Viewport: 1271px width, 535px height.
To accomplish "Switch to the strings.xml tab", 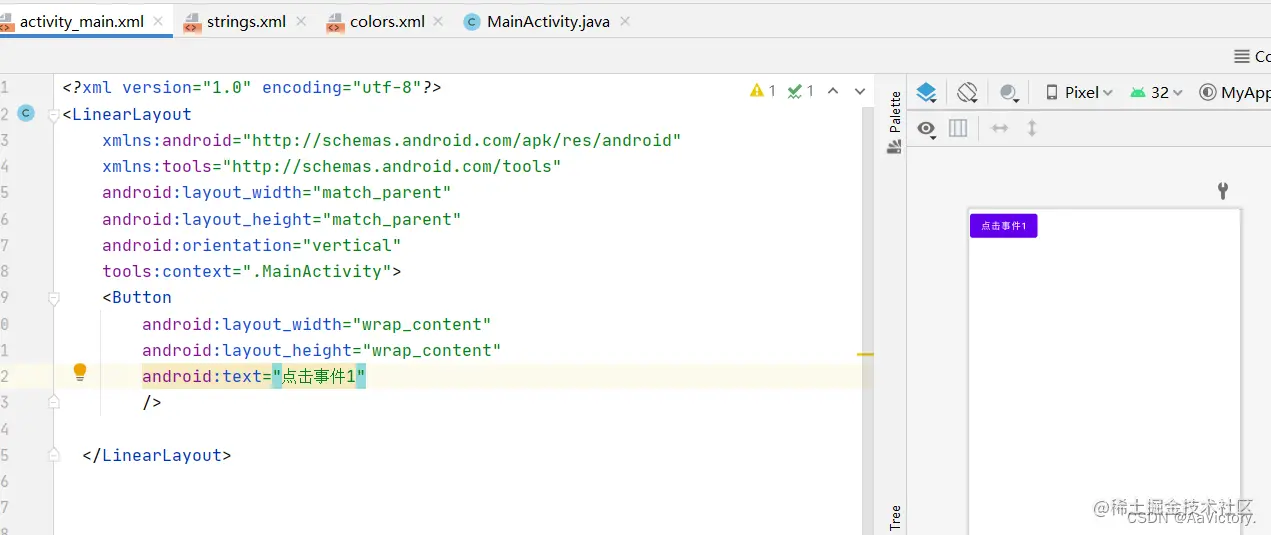I will coord(246,21).
